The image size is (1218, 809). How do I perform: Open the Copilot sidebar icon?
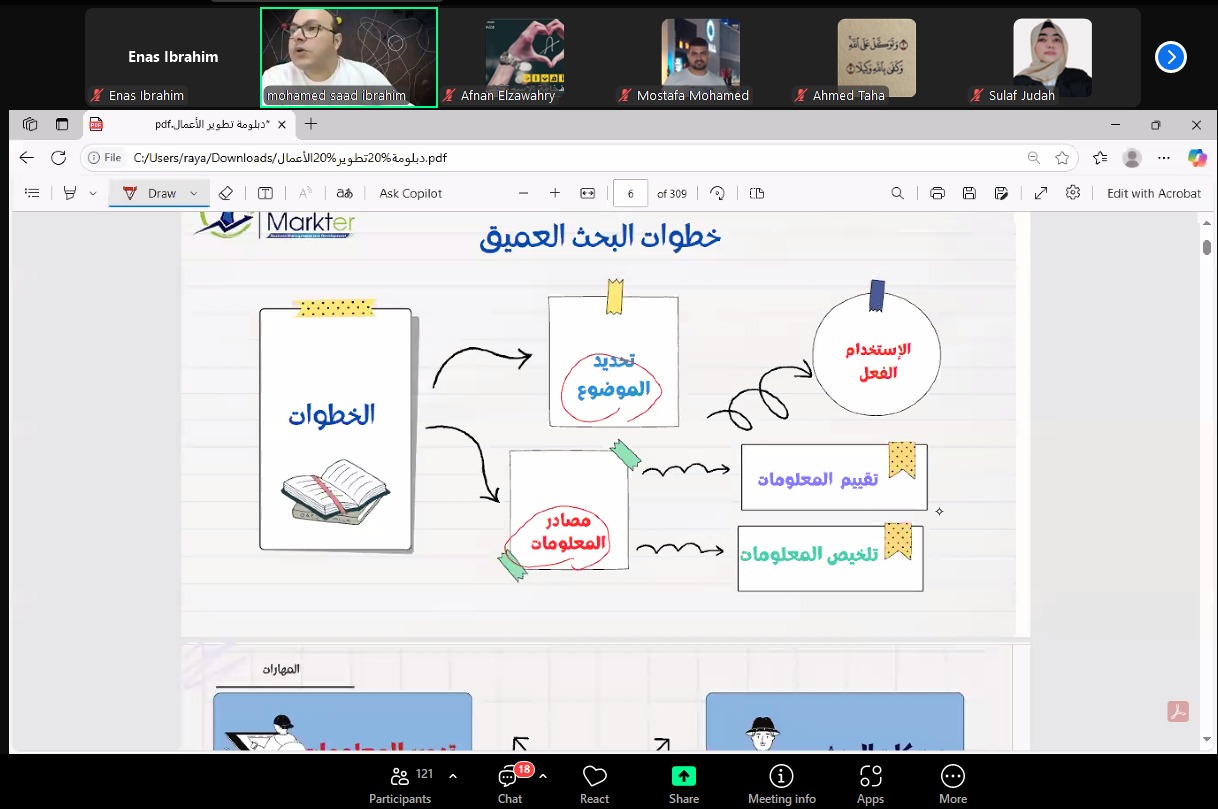[x=1197, y=158]
